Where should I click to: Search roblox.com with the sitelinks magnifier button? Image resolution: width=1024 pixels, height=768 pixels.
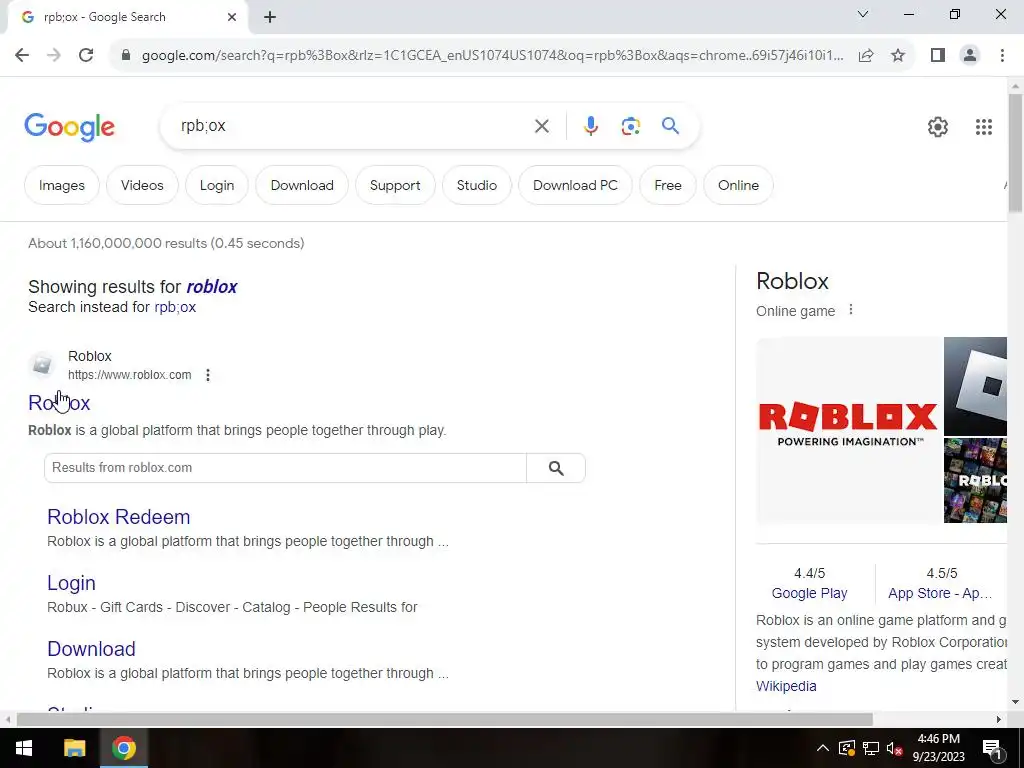point(556,468)
